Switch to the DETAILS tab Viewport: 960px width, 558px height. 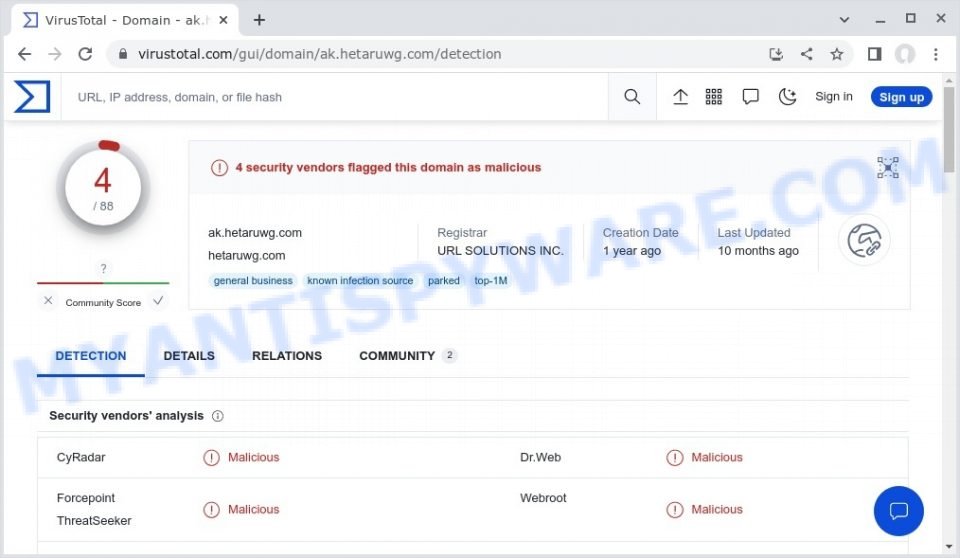point(189,356)
